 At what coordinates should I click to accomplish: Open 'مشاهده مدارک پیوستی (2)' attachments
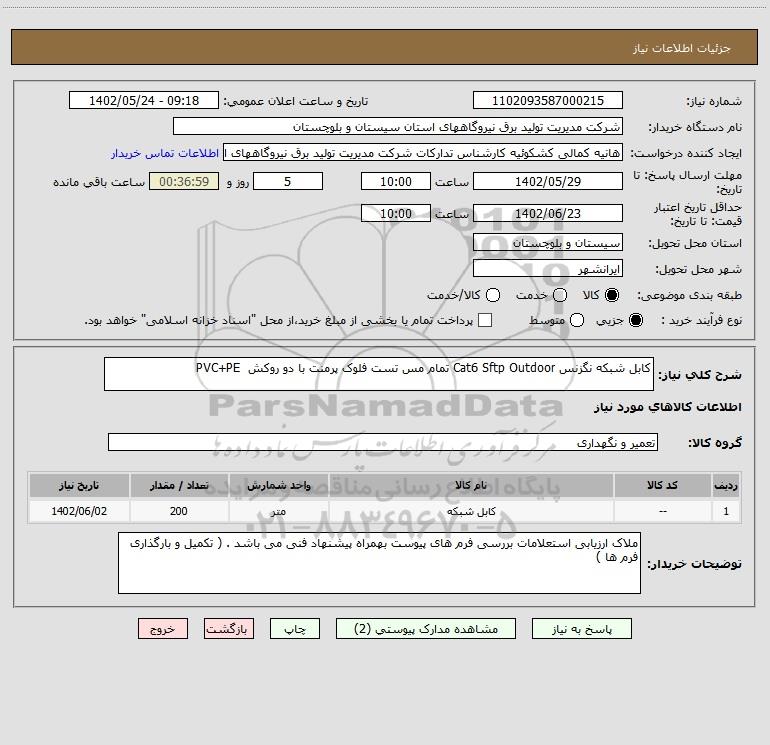417,629
